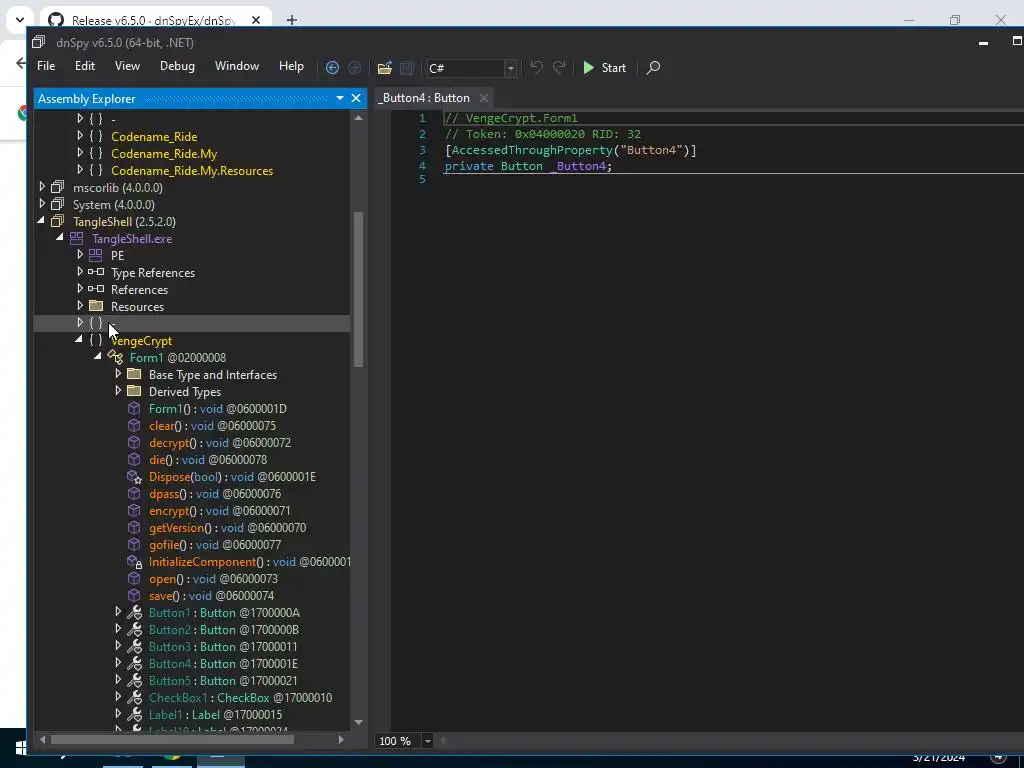The width and height of the screenshot is (1024, 768).
Task: Open the File menu
Action: tap(46, 66)
